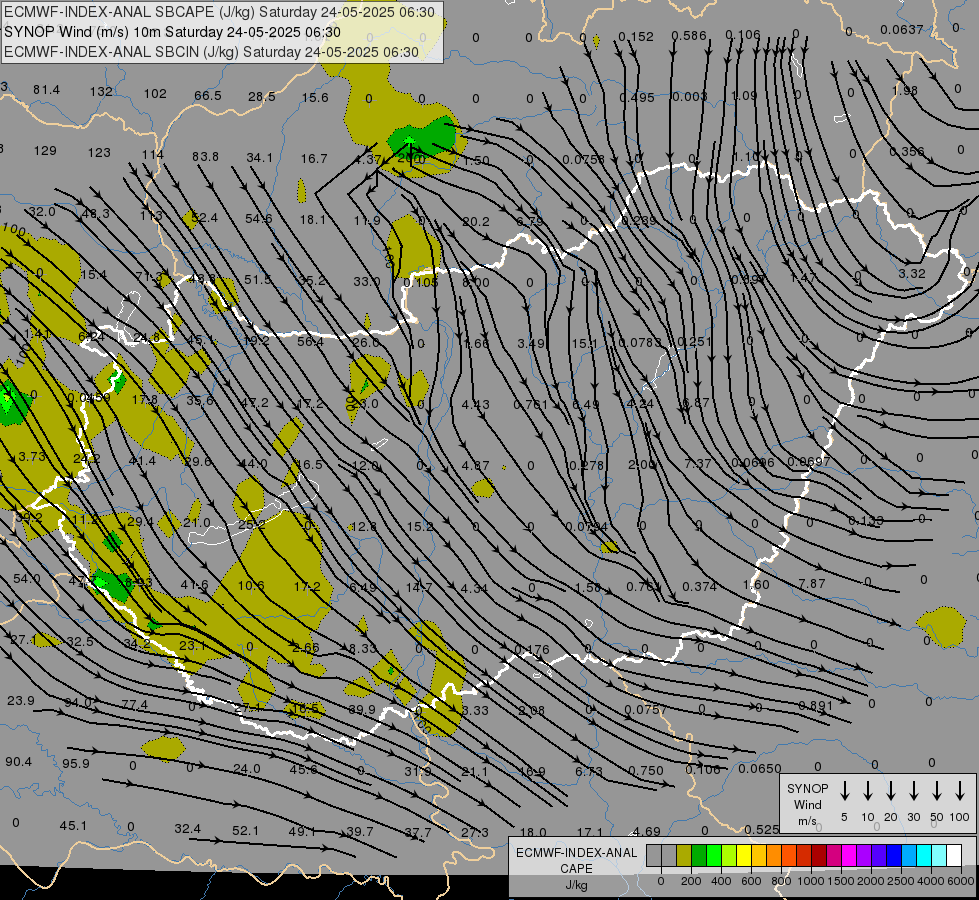Click the 5 m/s wind legend arrow
This screenshot has height=900, width=979.
point(844,790)
